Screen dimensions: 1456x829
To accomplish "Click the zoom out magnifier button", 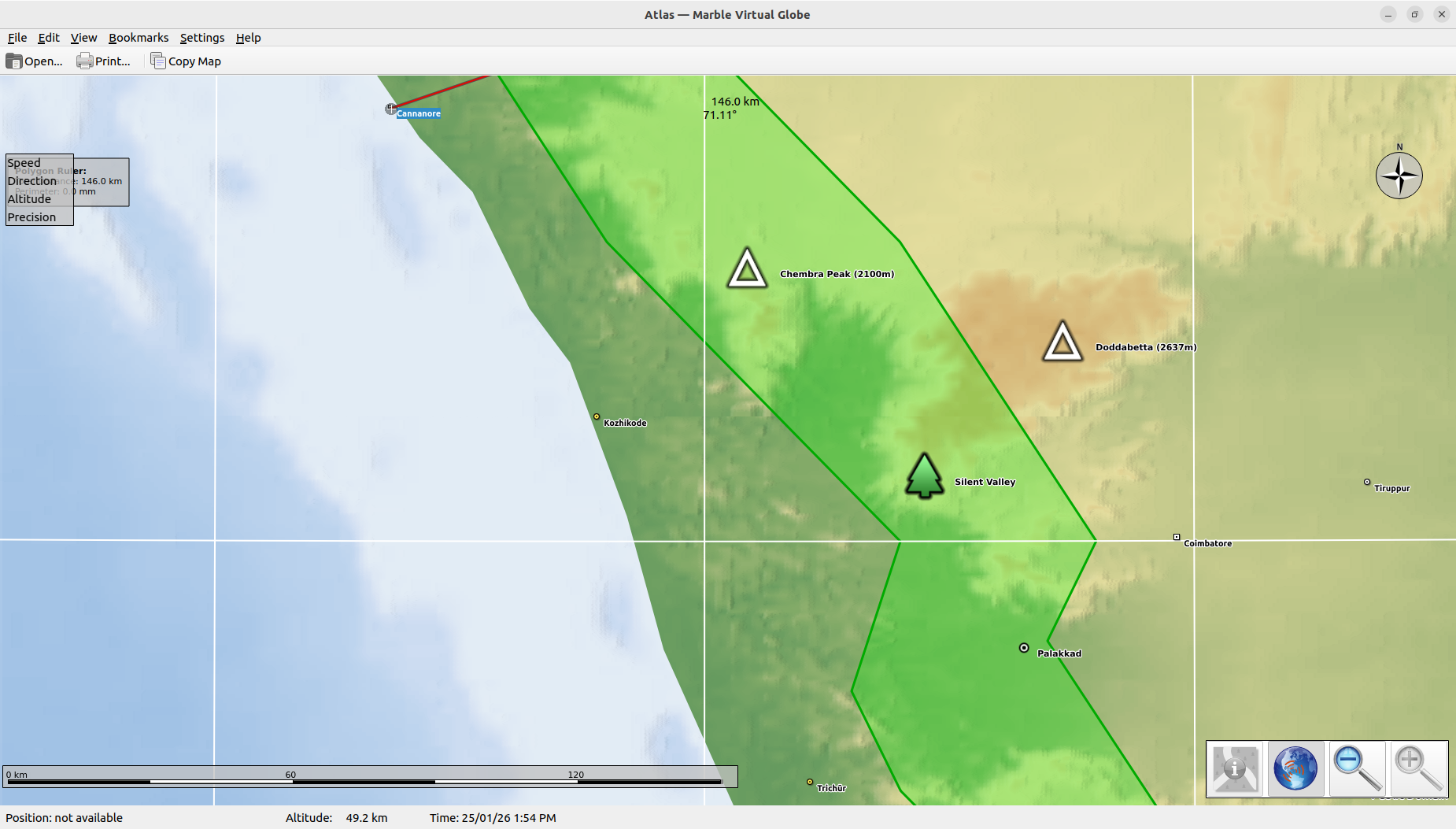I will [1357, 768].
